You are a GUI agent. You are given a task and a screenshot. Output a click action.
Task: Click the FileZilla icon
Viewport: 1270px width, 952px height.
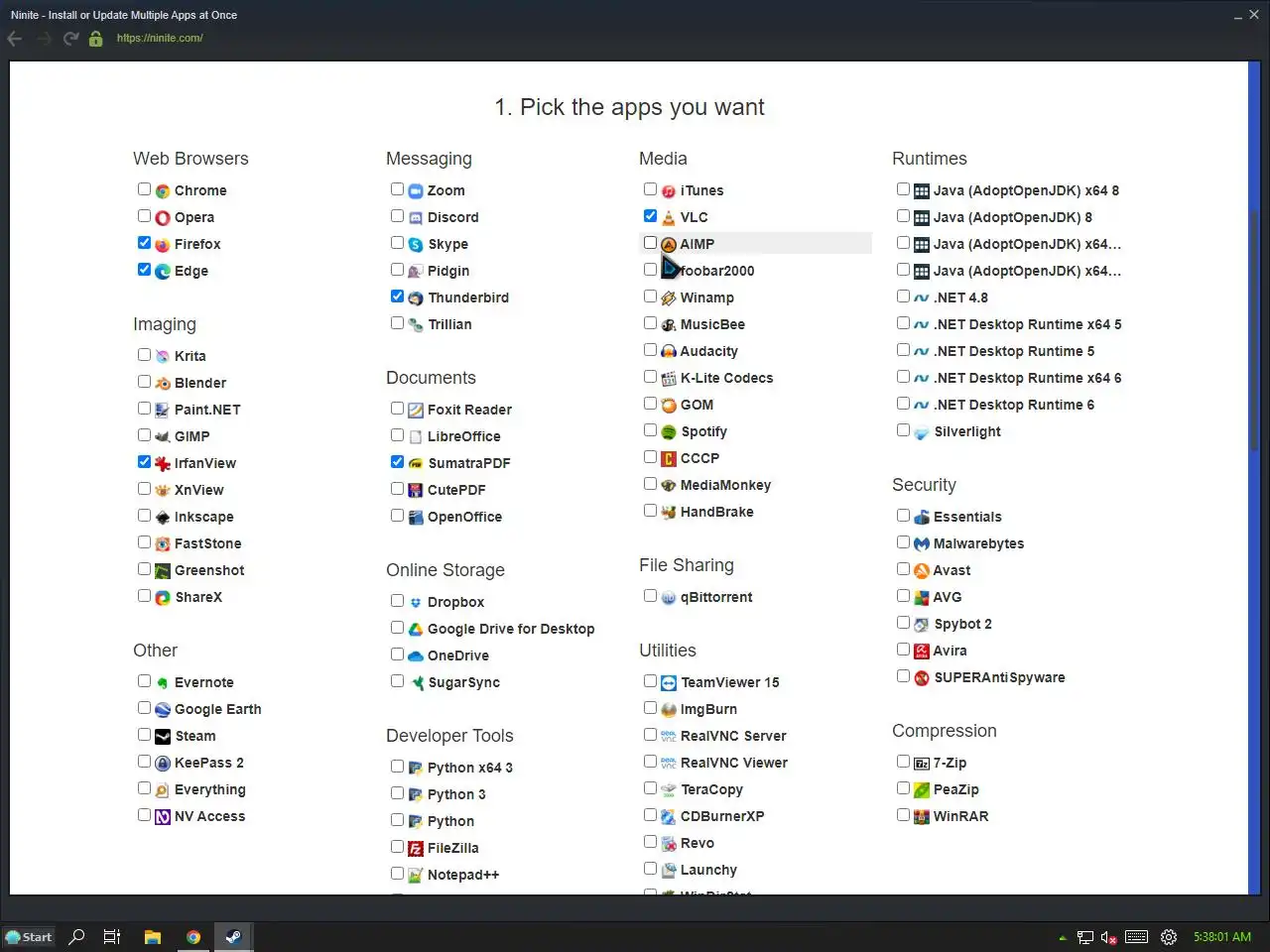coord(416,849)
